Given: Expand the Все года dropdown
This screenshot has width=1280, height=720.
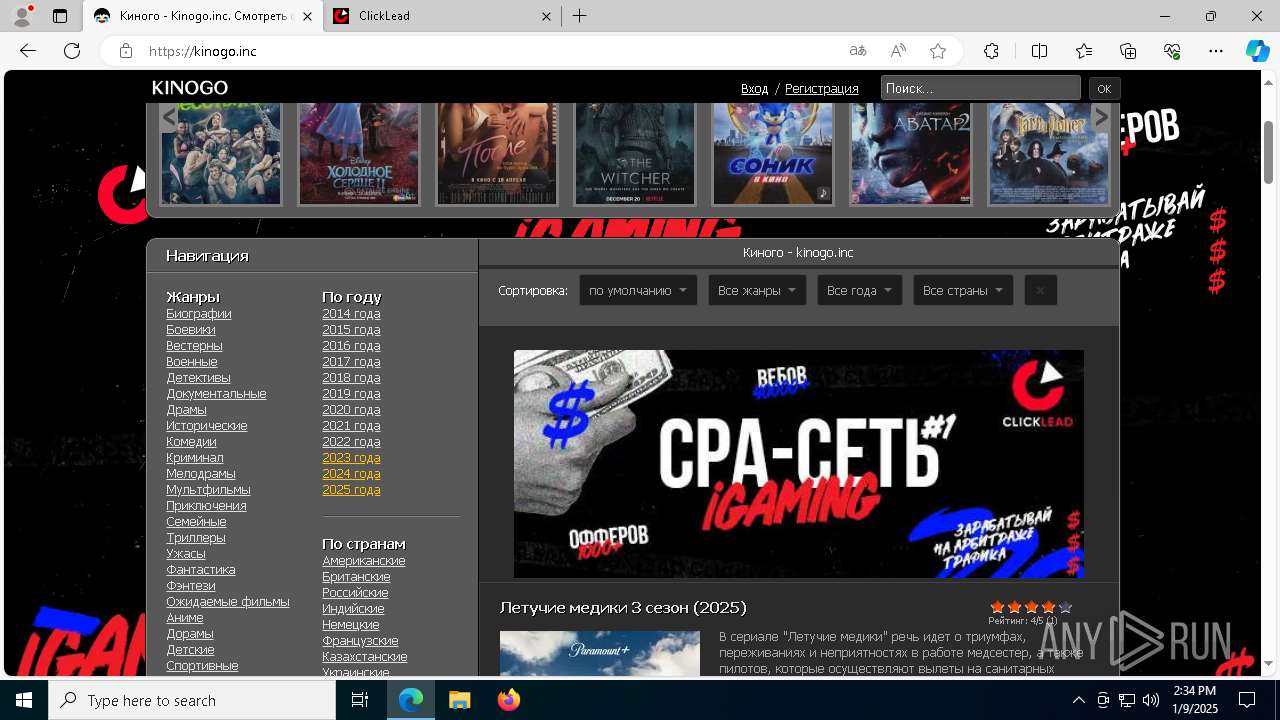Looking at the screenshot, I should click(860, 290).
